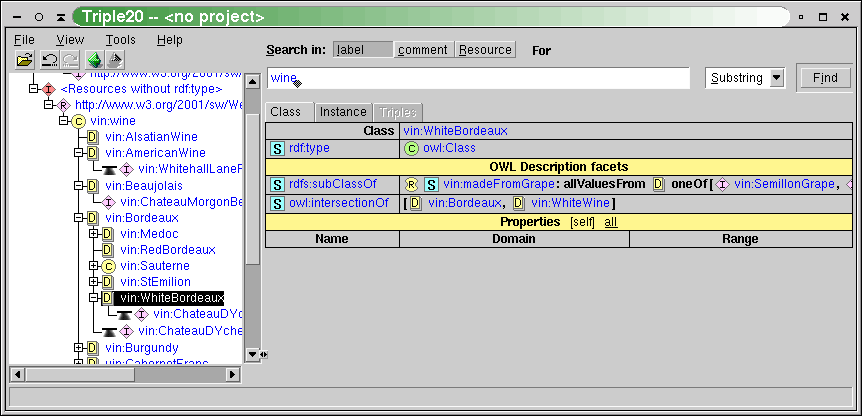This screenshot has width=862, height=416.
Task: Click the S icon beside rdf:type
Action: point(277,148)
